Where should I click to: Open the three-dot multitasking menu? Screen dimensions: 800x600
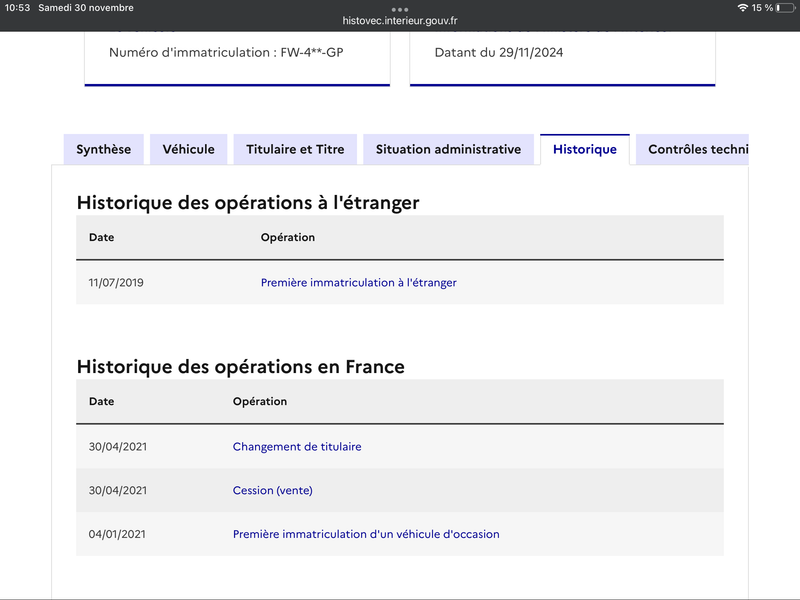[x=399, y=9]
